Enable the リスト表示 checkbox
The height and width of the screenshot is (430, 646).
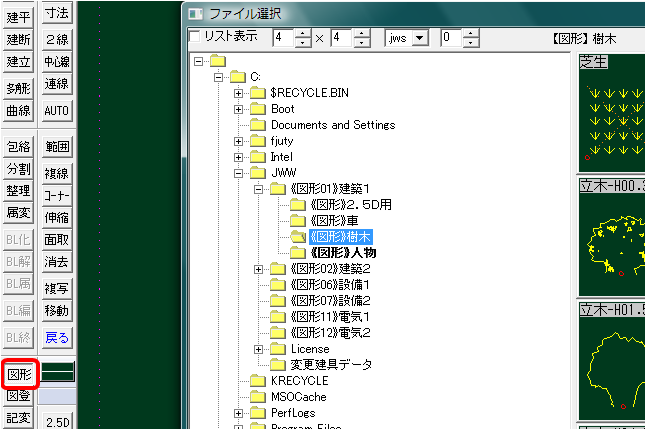pos(195,37)
